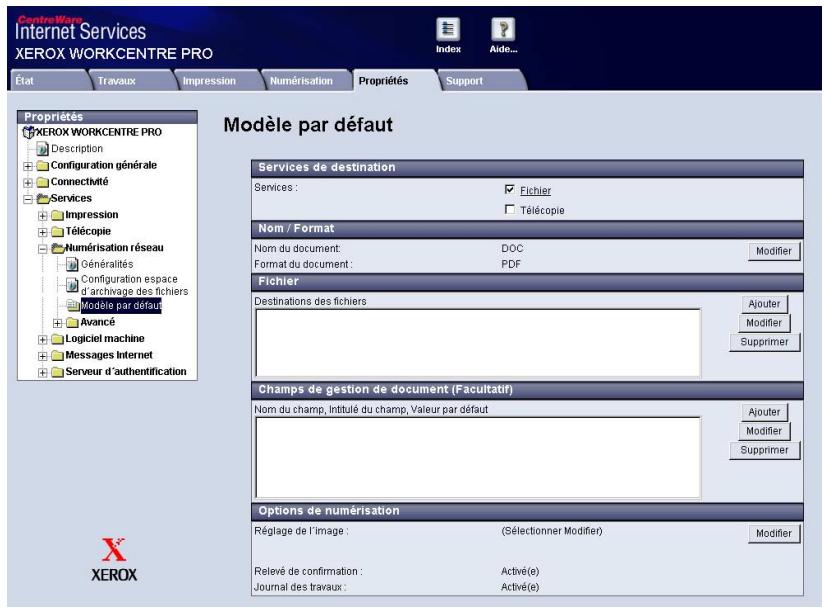This screenshot has height=609, width=824.
Task: Click the Connectivité folder icon
Action: pos(43,182)
